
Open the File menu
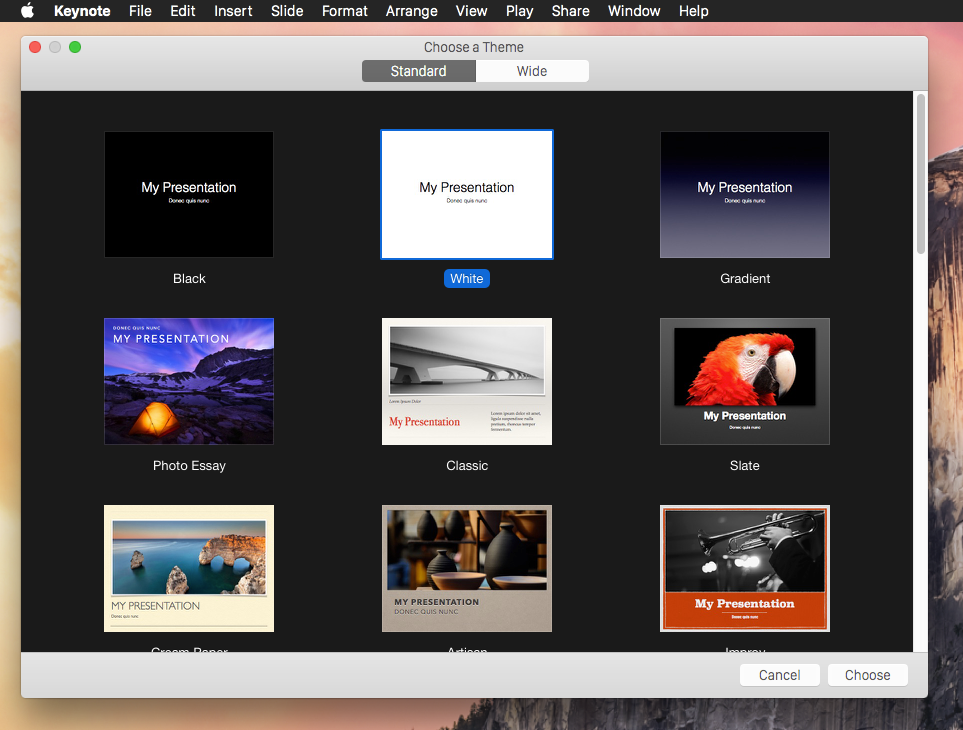point(140,11)
